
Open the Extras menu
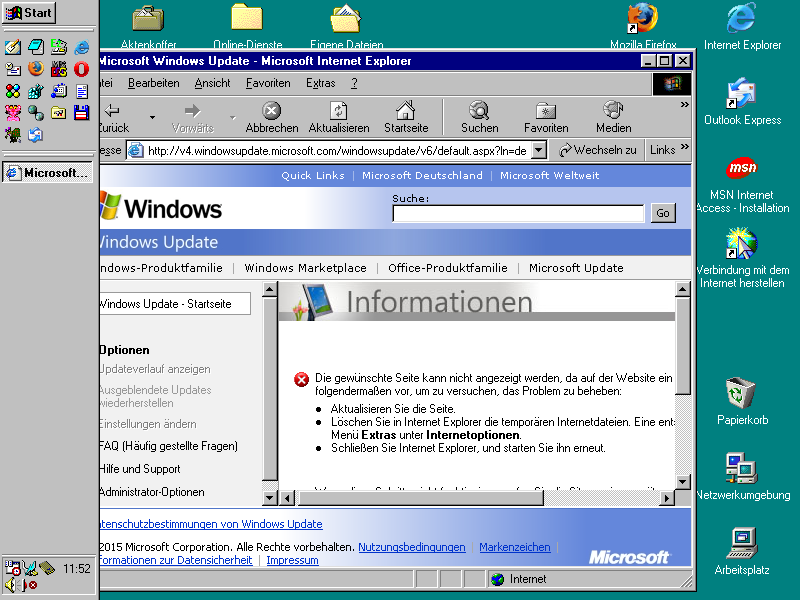coord(320,83)
